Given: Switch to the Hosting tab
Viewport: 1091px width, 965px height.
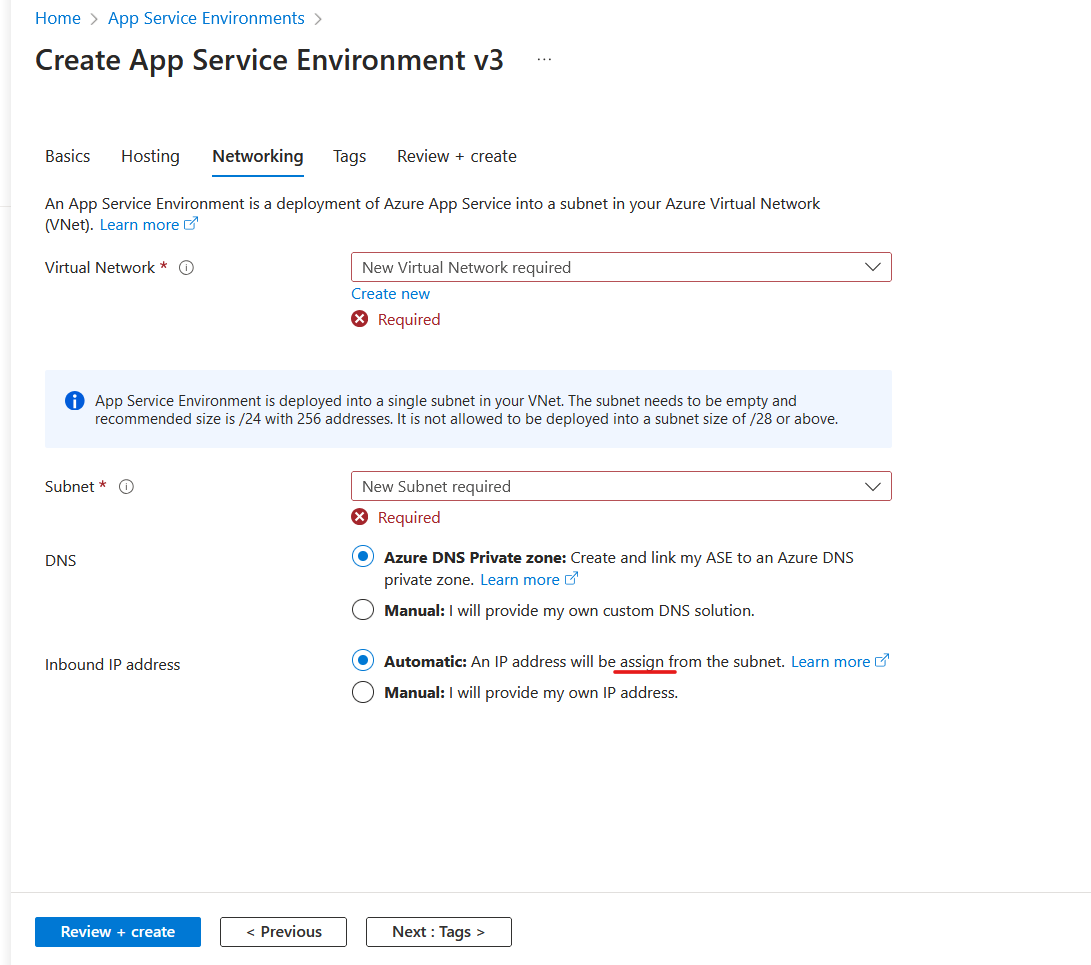Looking at the screenshot, I should point(150,156).
